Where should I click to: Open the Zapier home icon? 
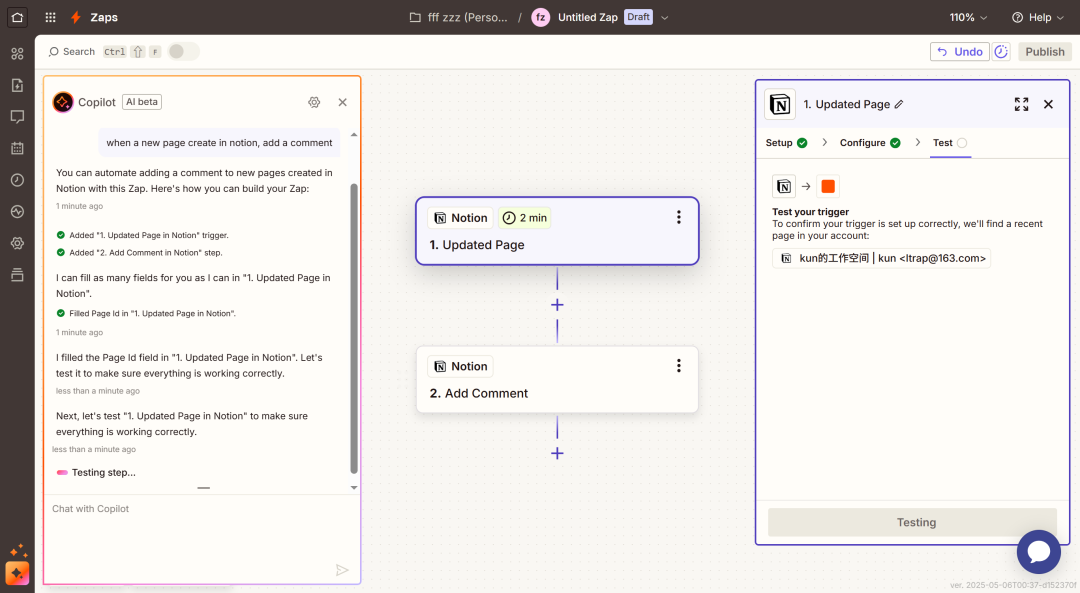(x=17, y=17)
